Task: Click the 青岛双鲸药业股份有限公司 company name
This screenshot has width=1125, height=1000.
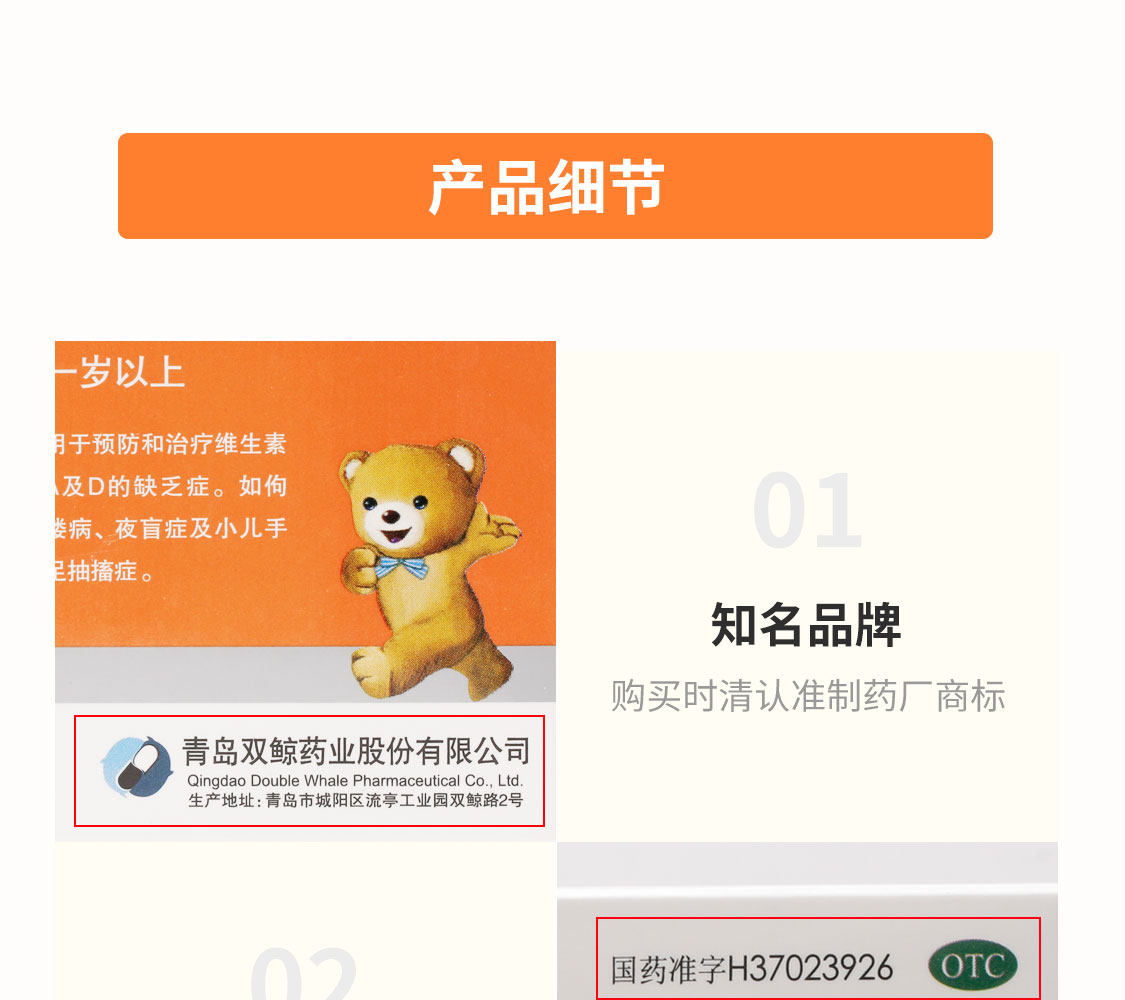Action: click(356, 751)
